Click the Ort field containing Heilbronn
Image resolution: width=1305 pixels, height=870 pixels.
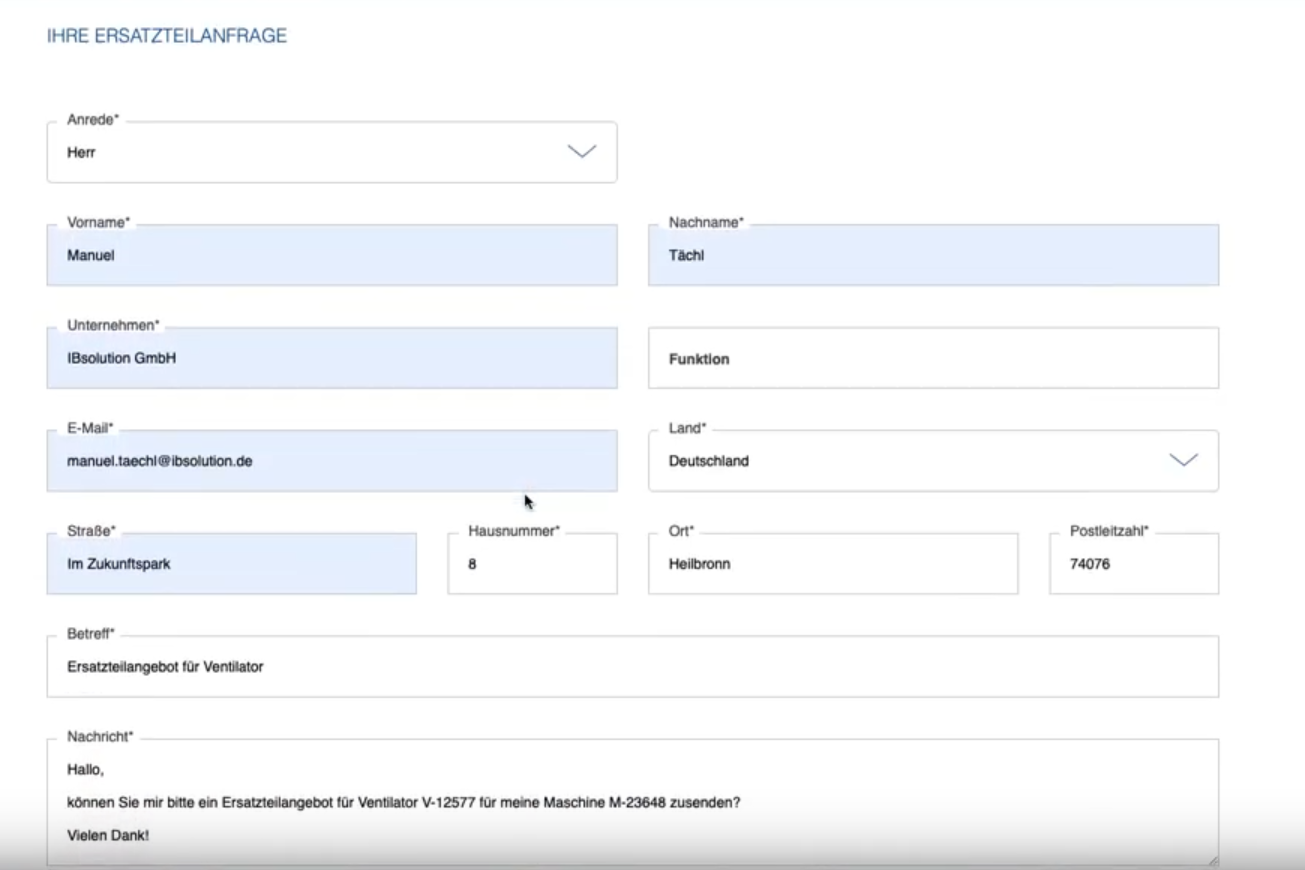832,564
